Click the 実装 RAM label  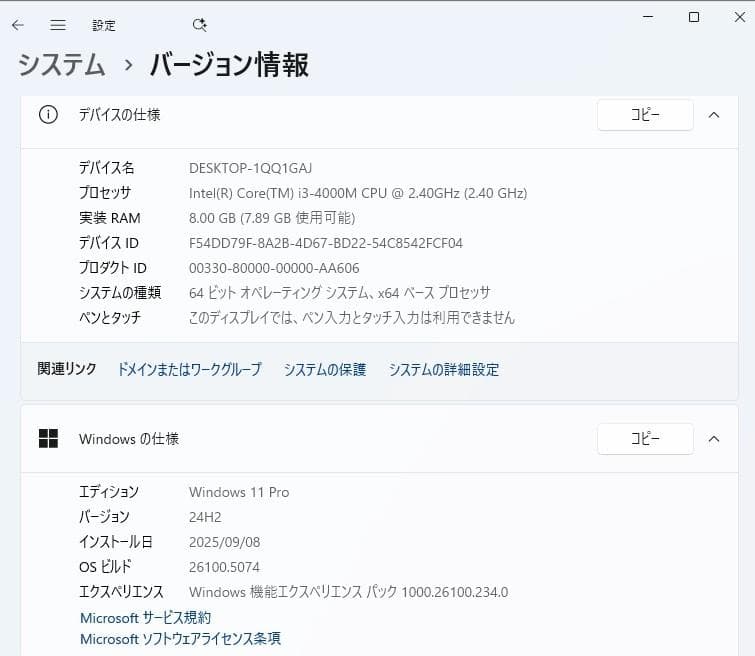pyautogui.click(x=110, y=218)
